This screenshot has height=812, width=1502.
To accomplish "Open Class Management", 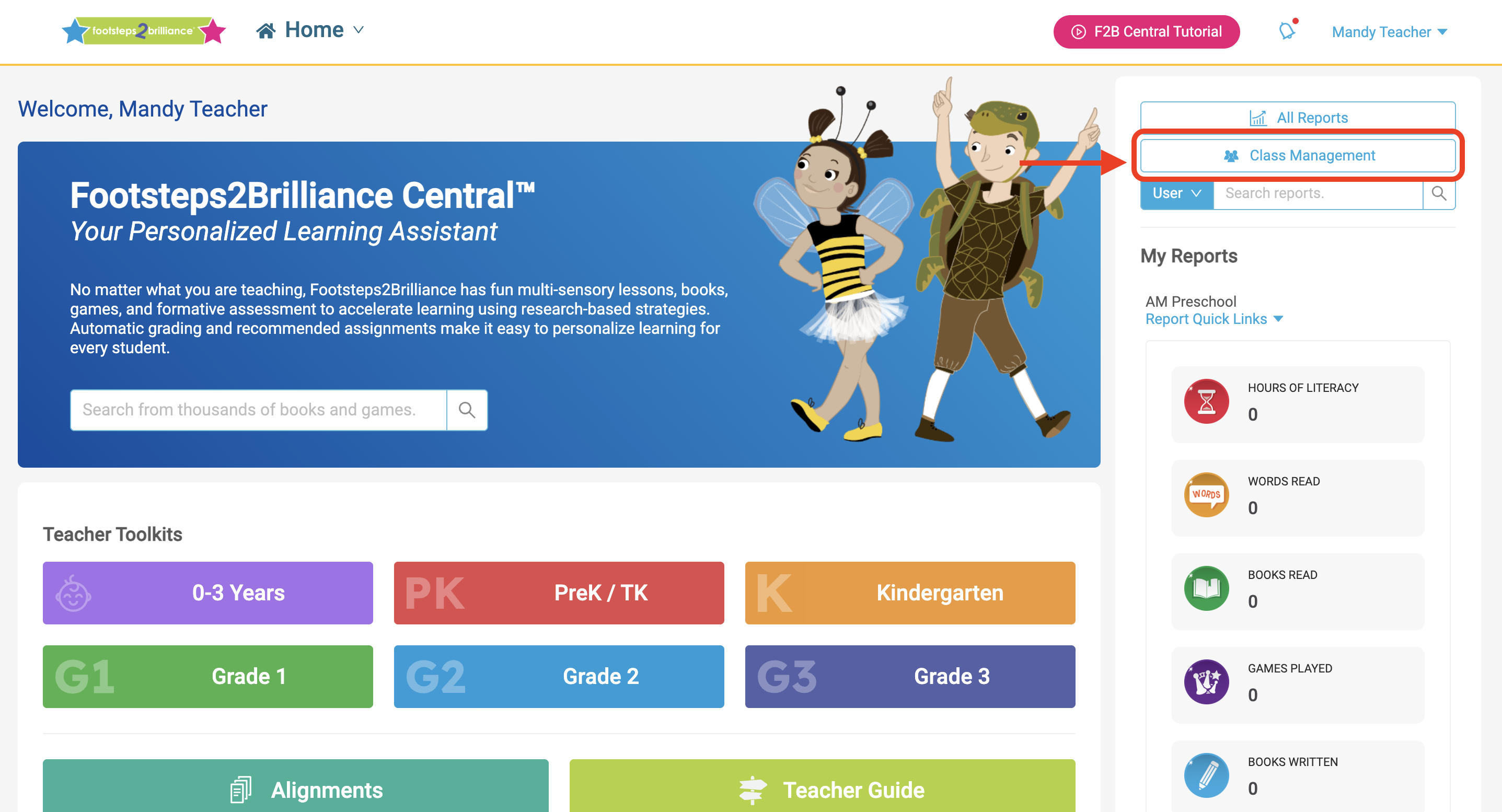I will click(1297, 156).
